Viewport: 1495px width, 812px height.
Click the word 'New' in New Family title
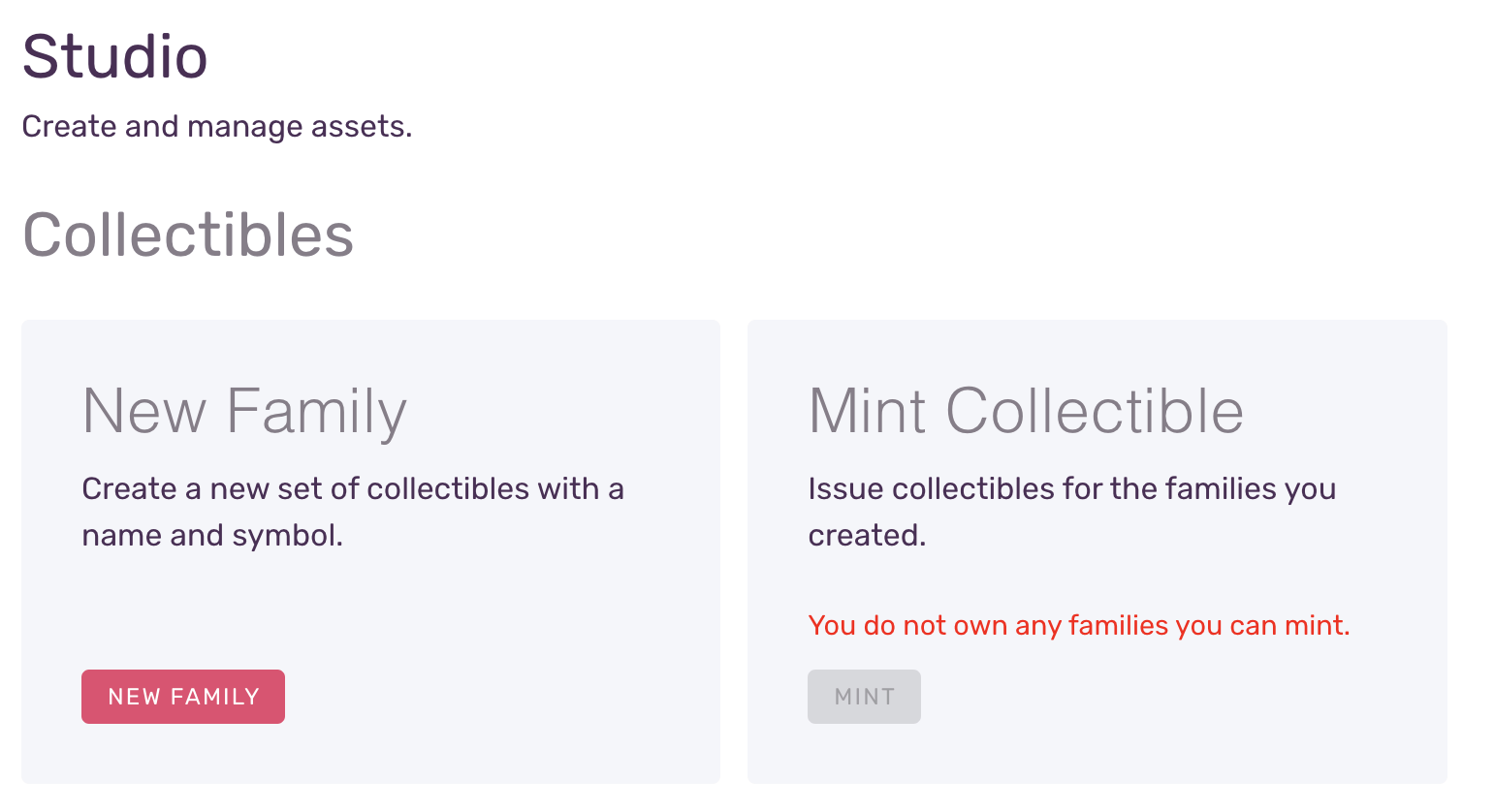pyautogui.click(x=144, y=411)
